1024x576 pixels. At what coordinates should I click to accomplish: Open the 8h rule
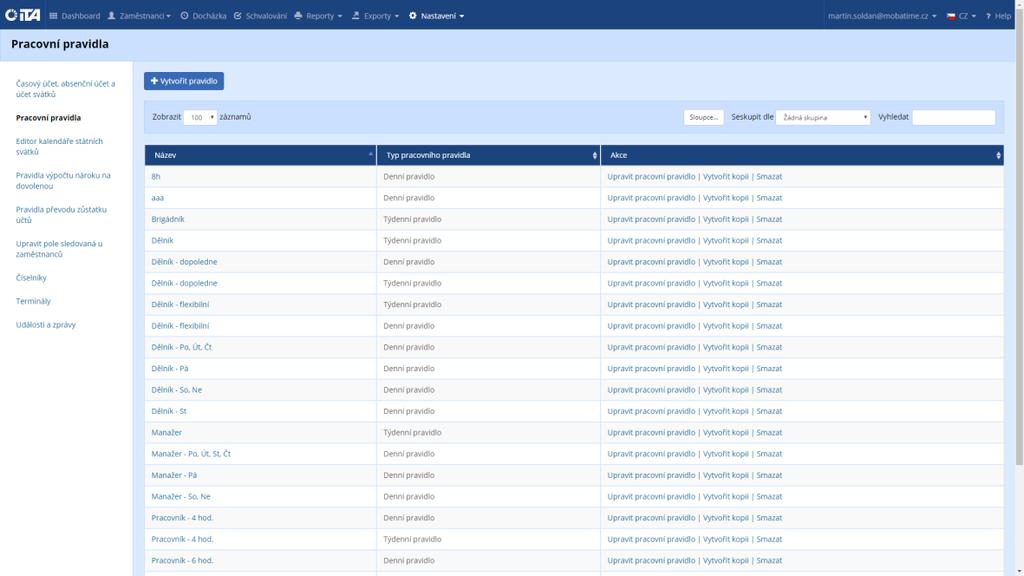tap(155, 176)
